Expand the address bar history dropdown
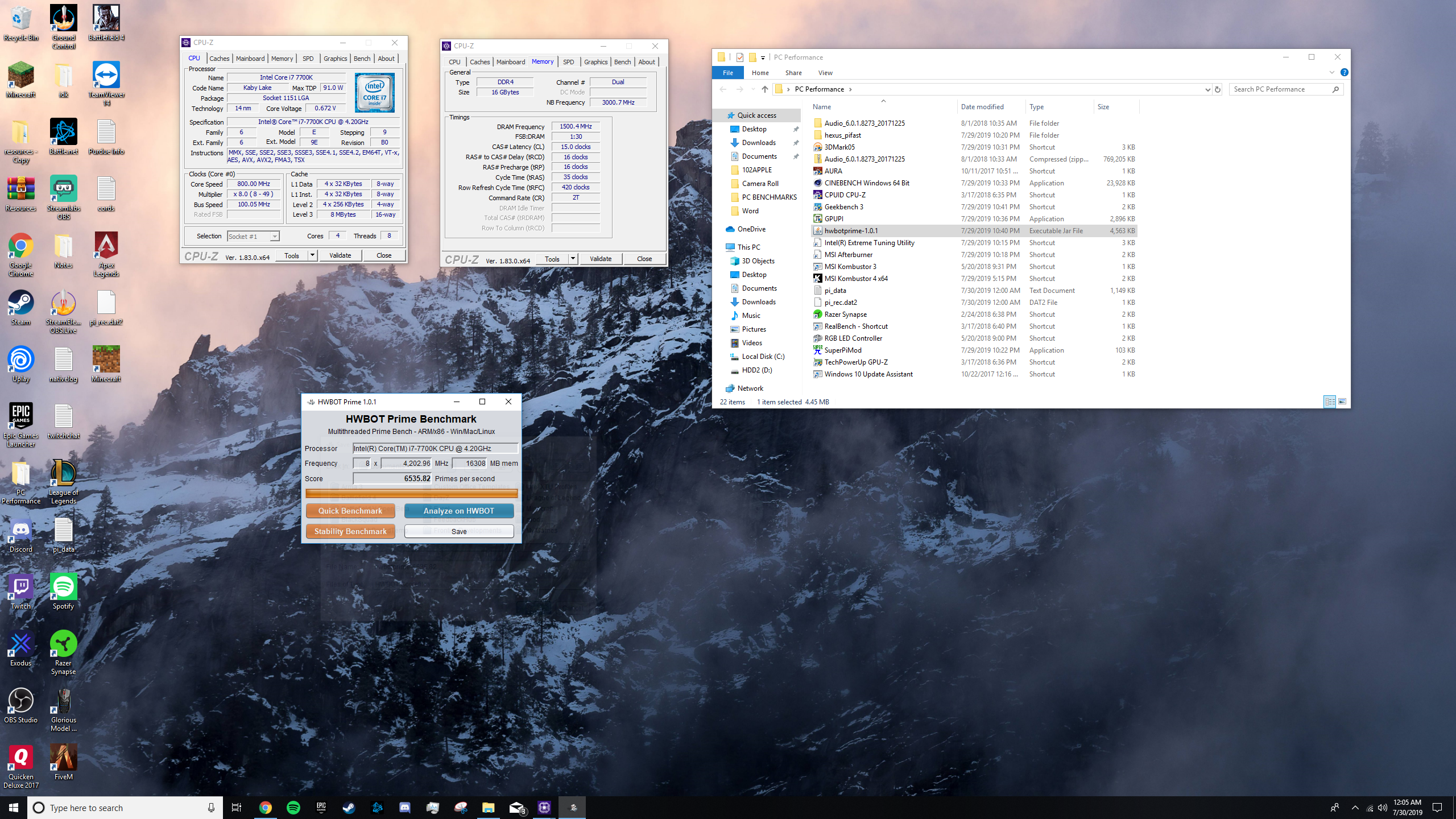This screenshot has width=1456, height=819. (x=1207, y=89)
